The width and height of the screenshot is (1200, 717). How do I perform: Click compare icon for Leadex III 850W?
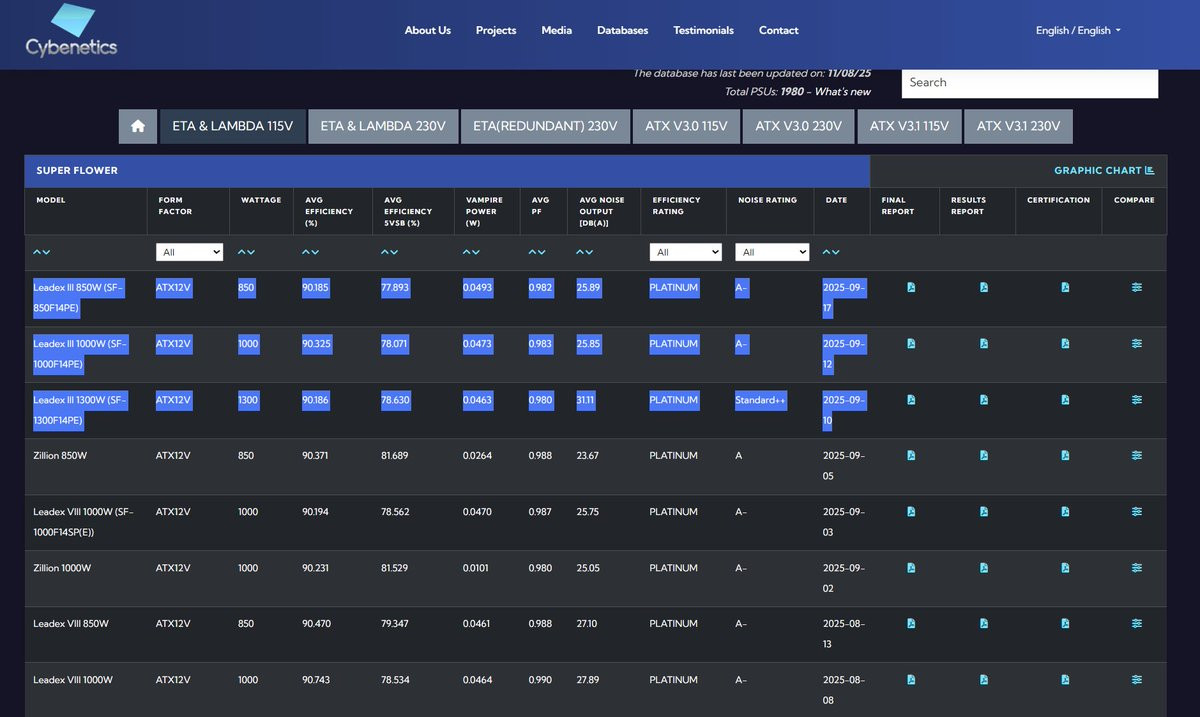pos(1137,288)
